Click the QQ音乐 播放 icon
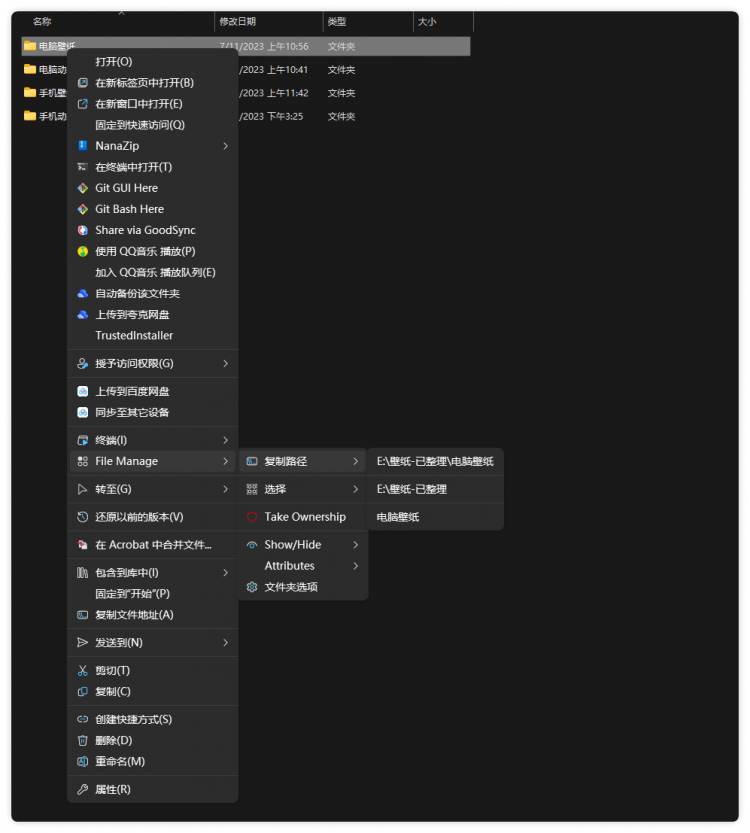The image size is (750, 833). (x=84, y=251)
